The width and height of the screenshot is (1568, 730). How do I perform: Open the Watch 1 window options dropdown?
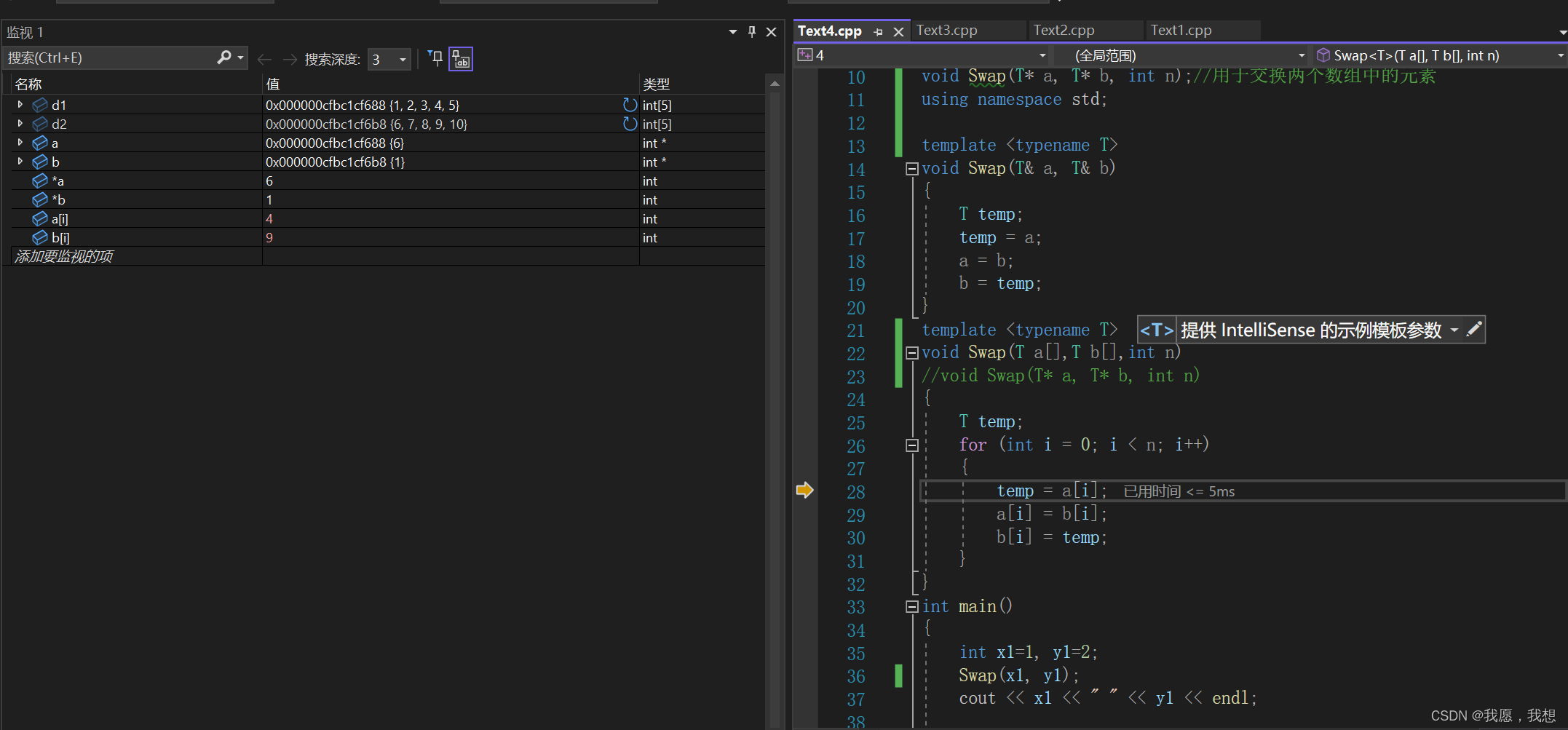point(733,32)
